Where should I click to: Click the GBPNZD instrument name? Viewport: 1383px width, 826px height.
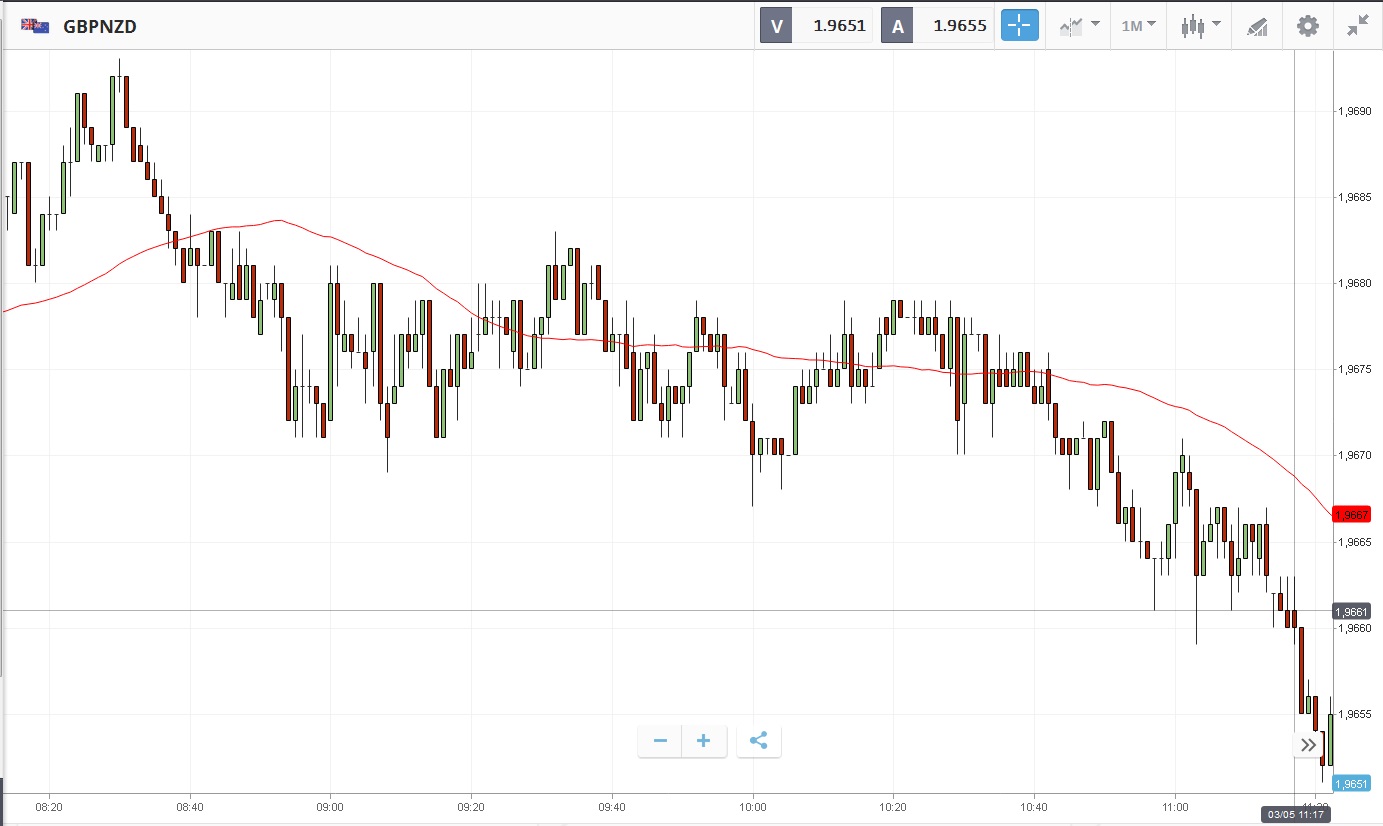point(100,27)
